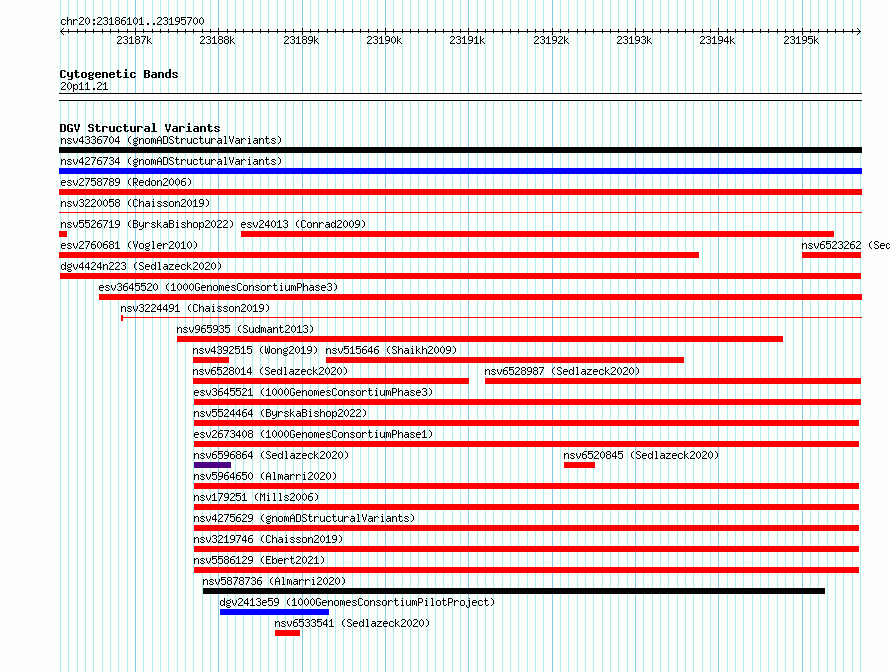Click the nsv4336704 gnomAD variant label

171,140
